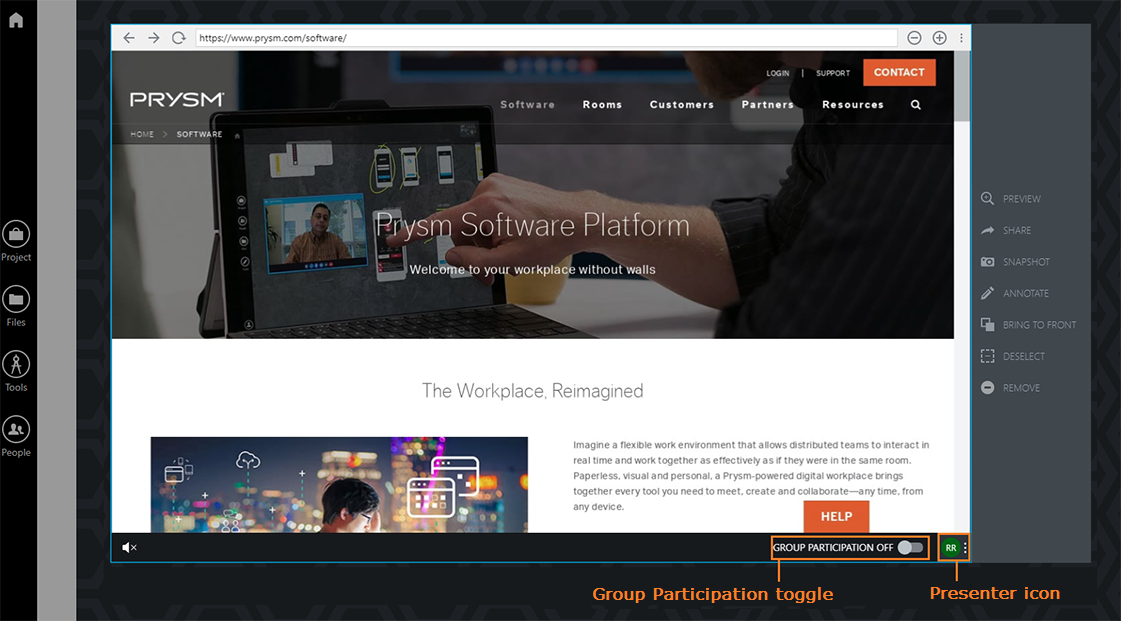Click the city lights workplace image
Viewport: 1121px width, 621px height.
339,485
